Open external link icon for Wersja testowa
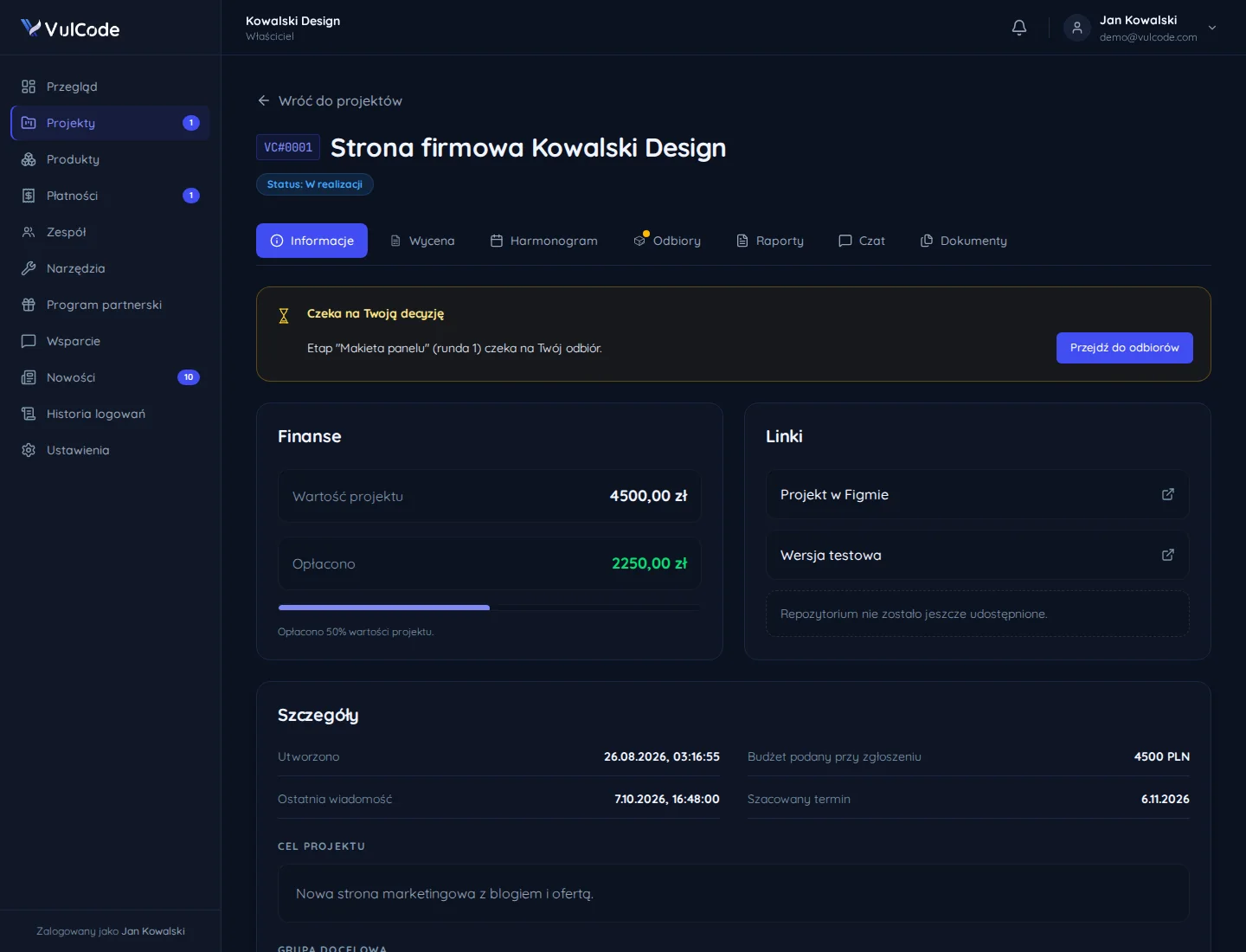 tap(1168, 555)
